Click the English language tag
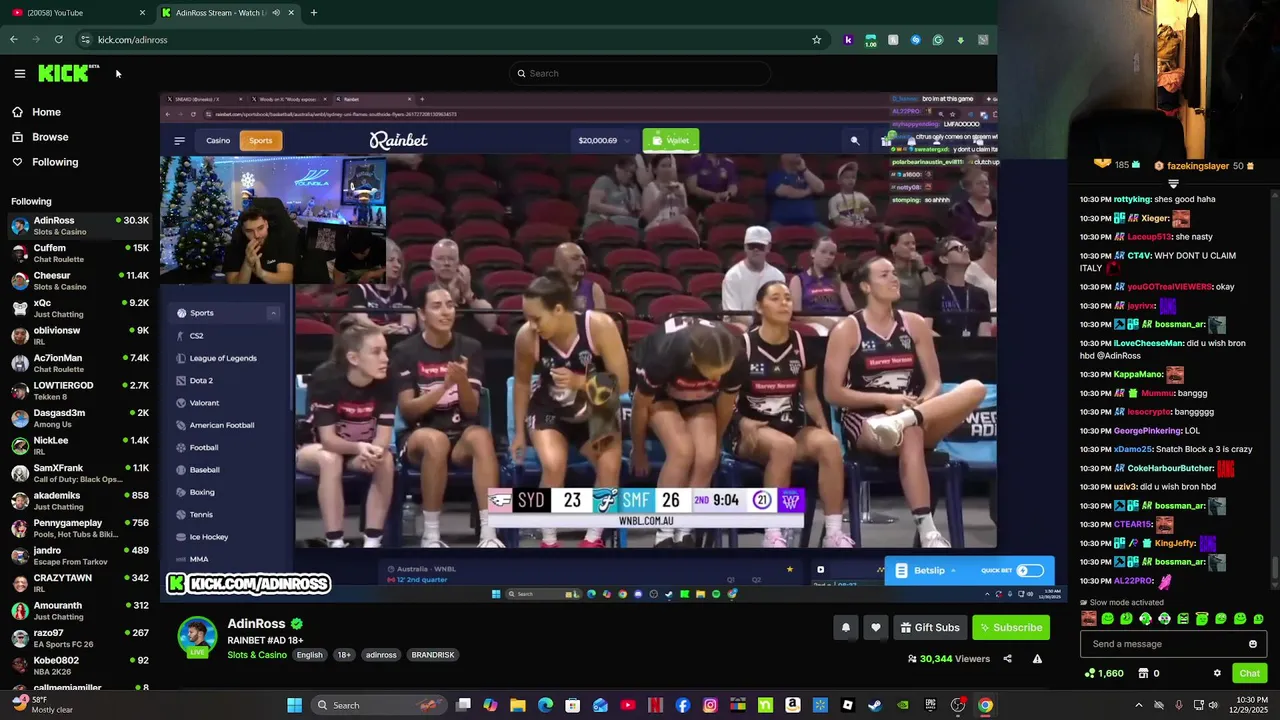Viewport: 1280px width, 720px height. pyautogui.click(x=309, y=655)
